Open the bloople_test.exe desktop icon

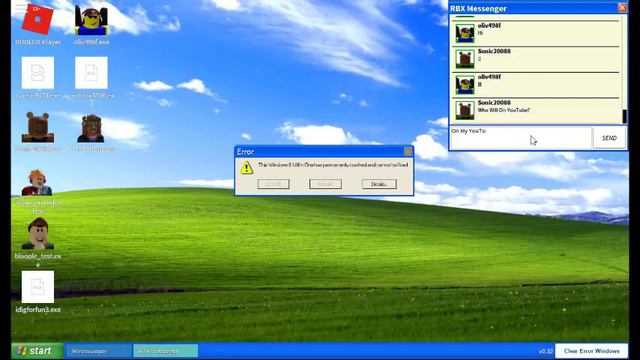pos(38,233)
